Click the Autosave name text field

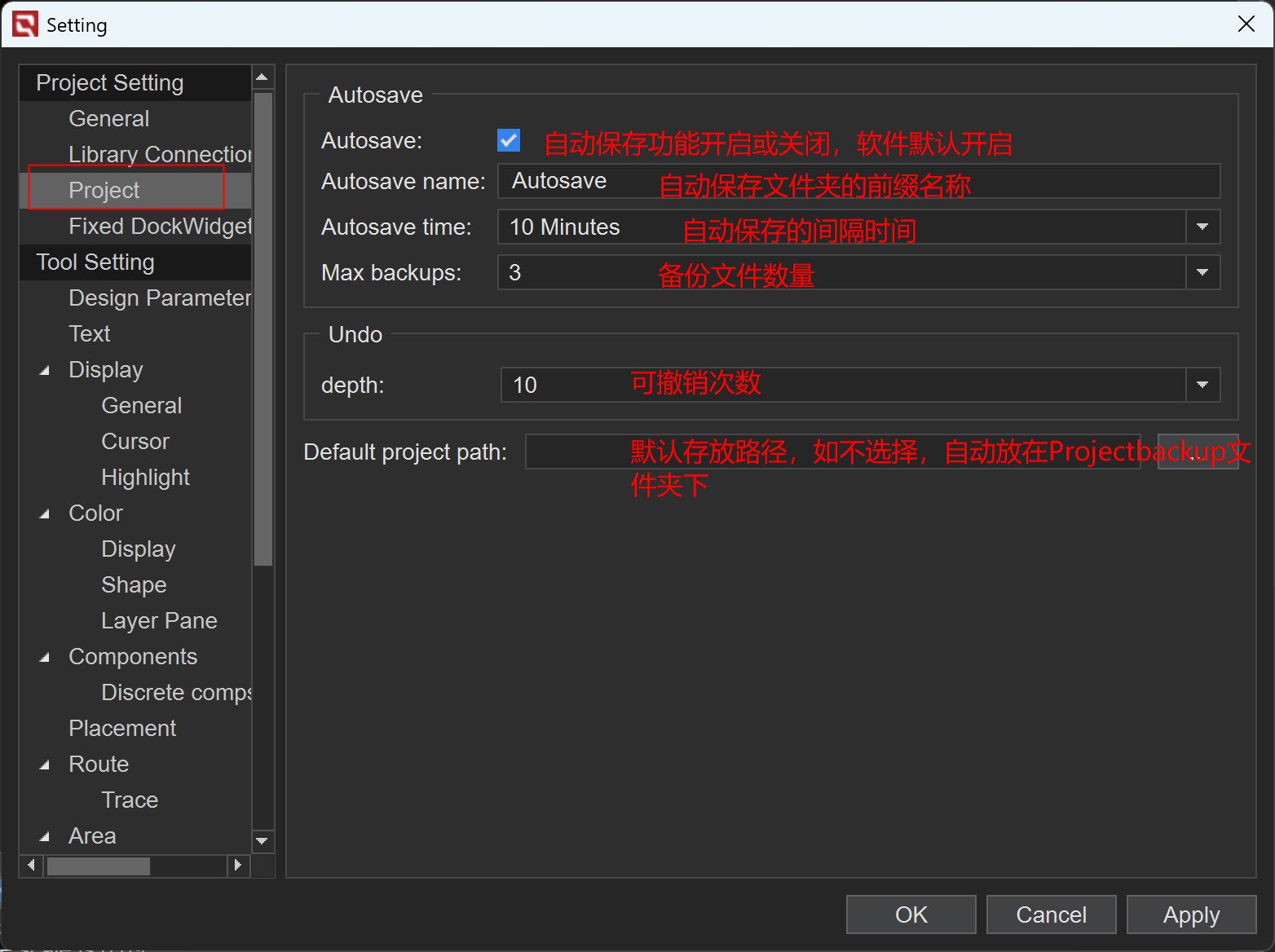pos(858,181)
